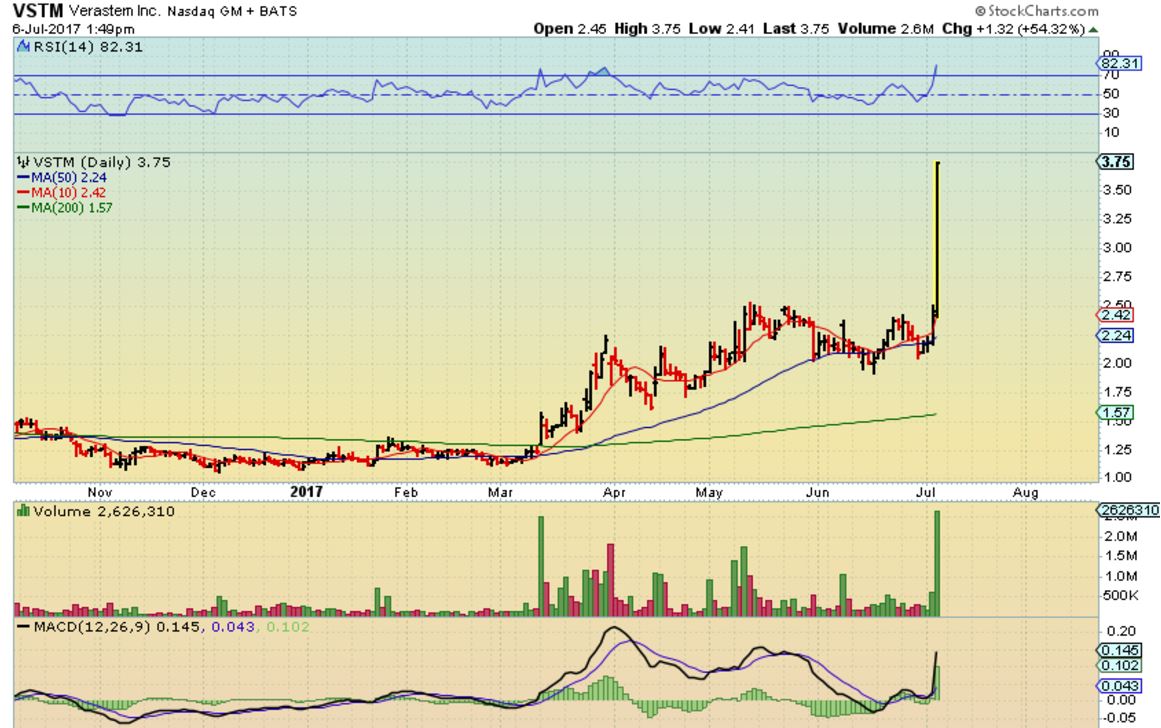Click the 3.75 last-price tag on the price axis
Image resolution: width=1161 pixels, height=728 pixels.
1117,162
